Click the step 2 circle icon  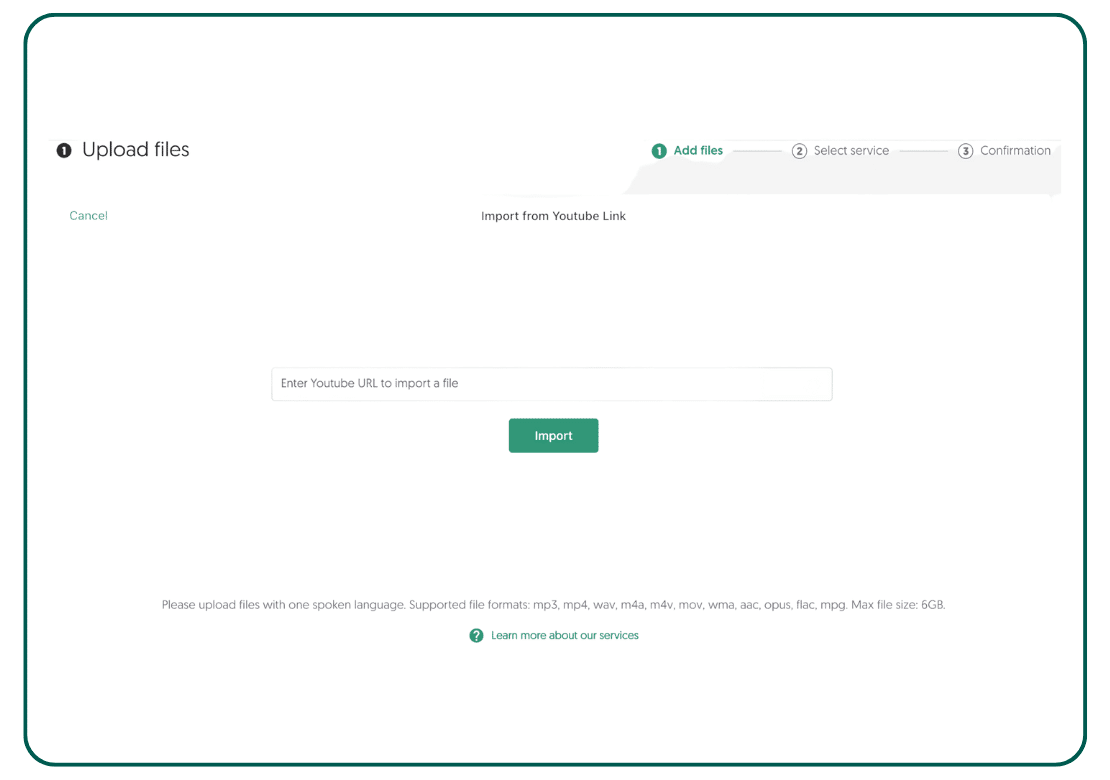(799, 151)
